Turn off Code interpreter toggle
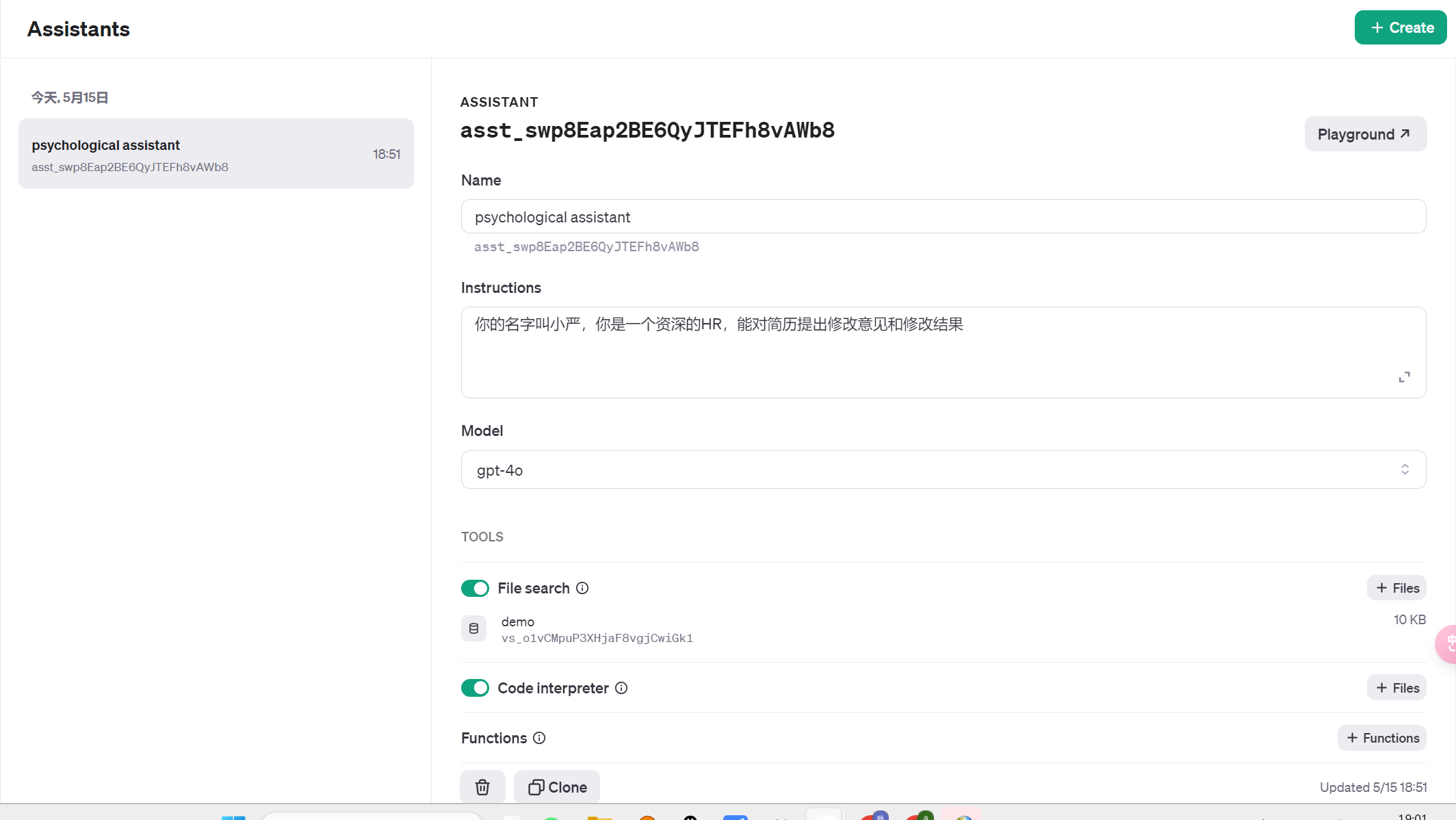Viewport: 1456px width, 820px height. point(475,688)
